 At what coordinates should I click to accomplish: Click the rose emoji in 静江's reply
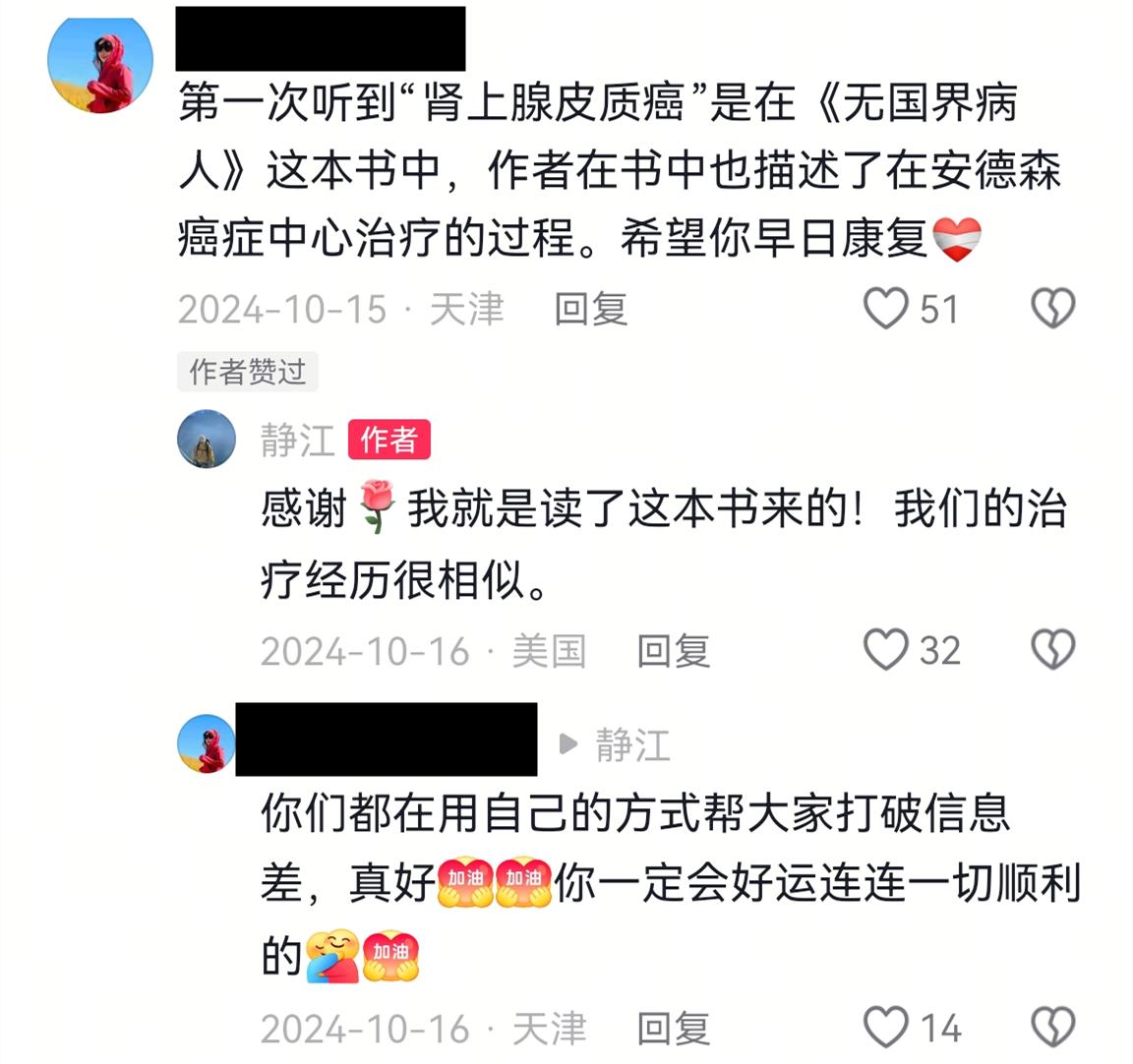pyautogui.click(x=377, y=505)
